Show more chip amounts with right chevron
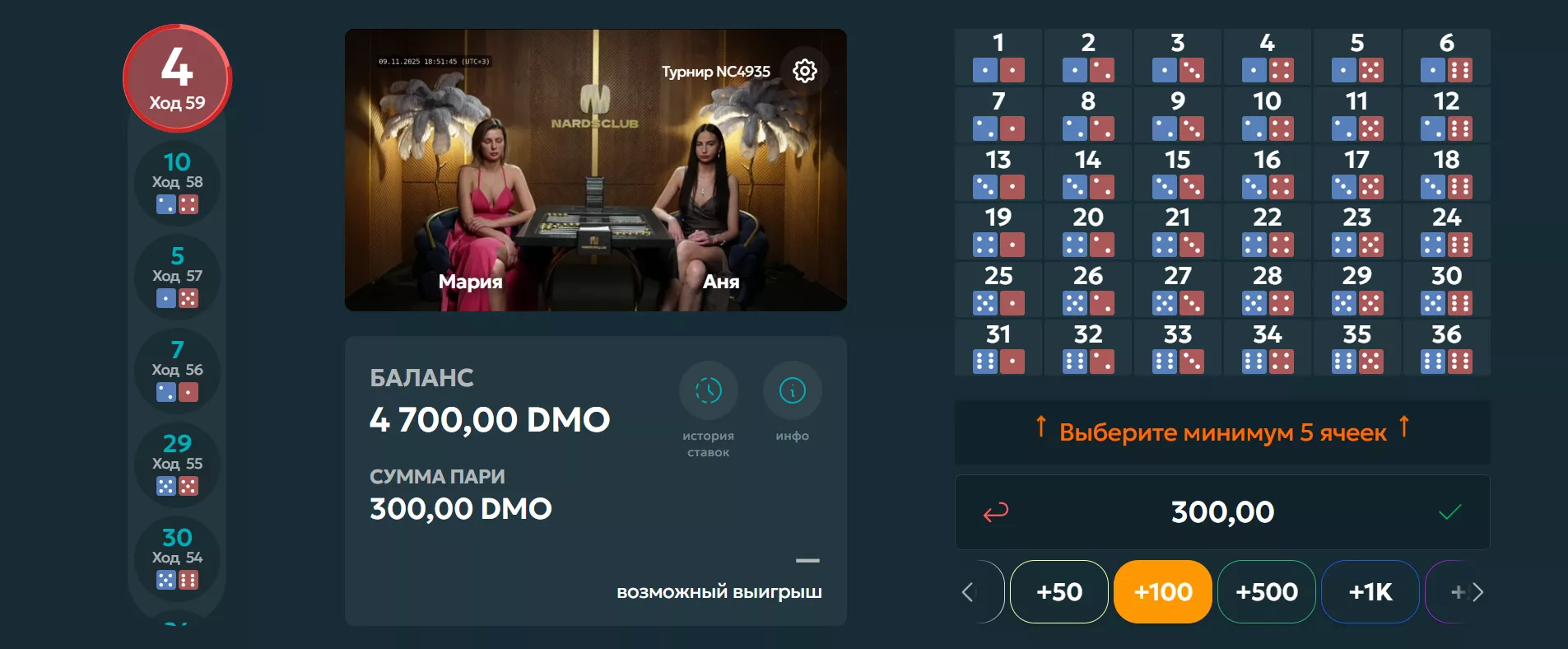Viewport: 1568px width, 649px height. 1477,592
